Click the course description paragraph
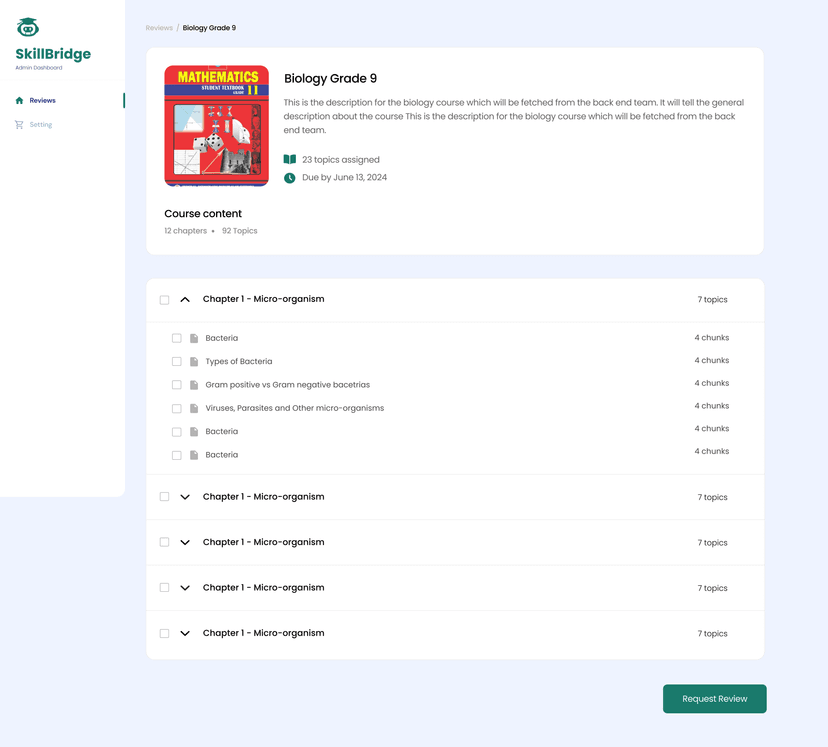Screen dimensions: 828x747 click(513, 116)
